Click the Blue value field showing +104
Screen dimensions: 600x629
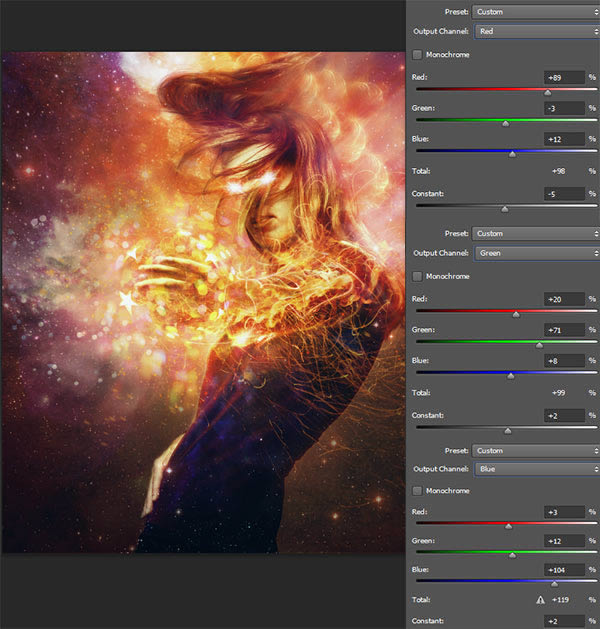tap(564, 570)
